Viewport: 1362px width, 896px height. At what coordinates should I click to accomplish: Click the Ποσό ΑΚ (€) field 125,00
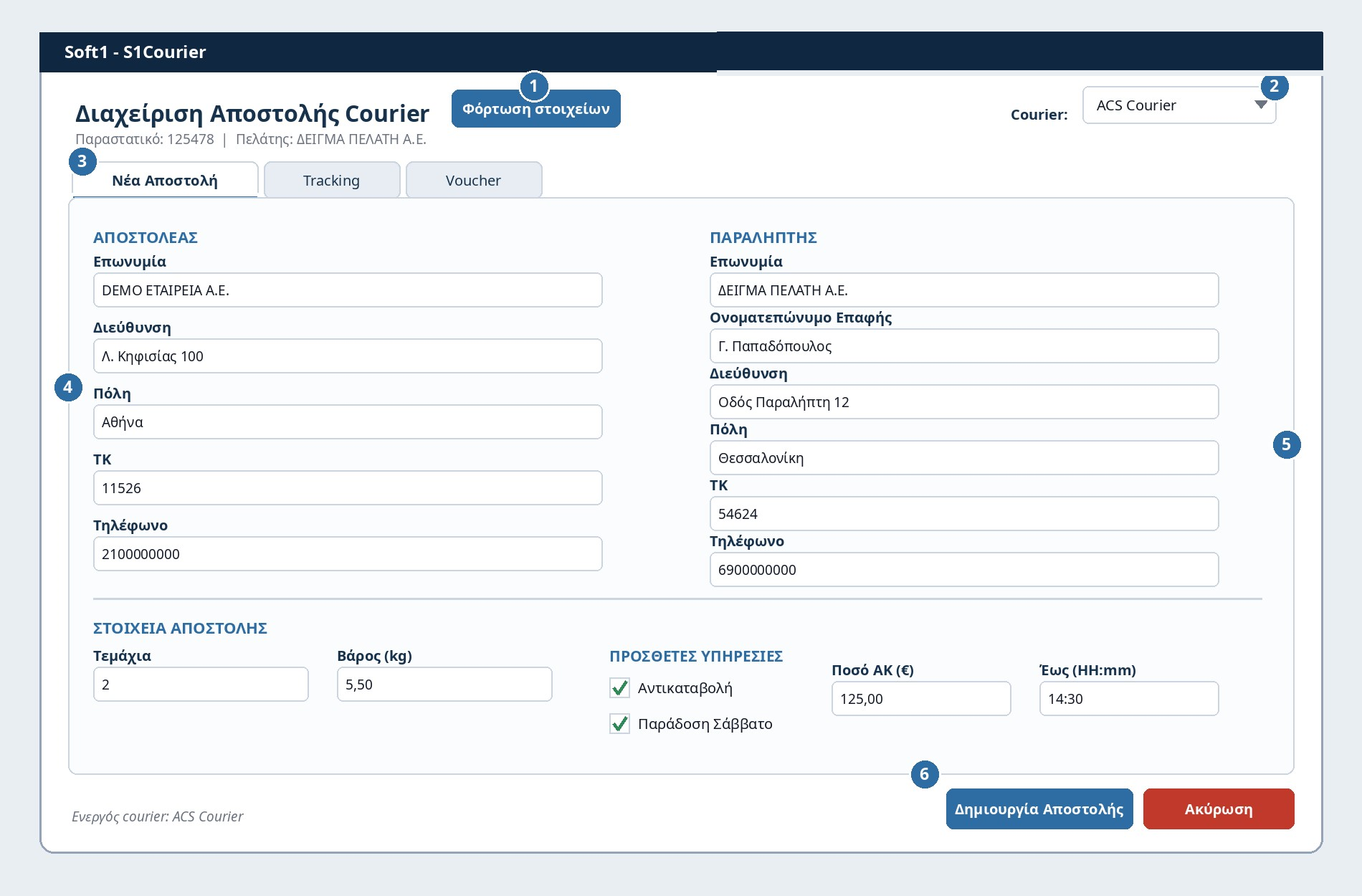(921, 699)
